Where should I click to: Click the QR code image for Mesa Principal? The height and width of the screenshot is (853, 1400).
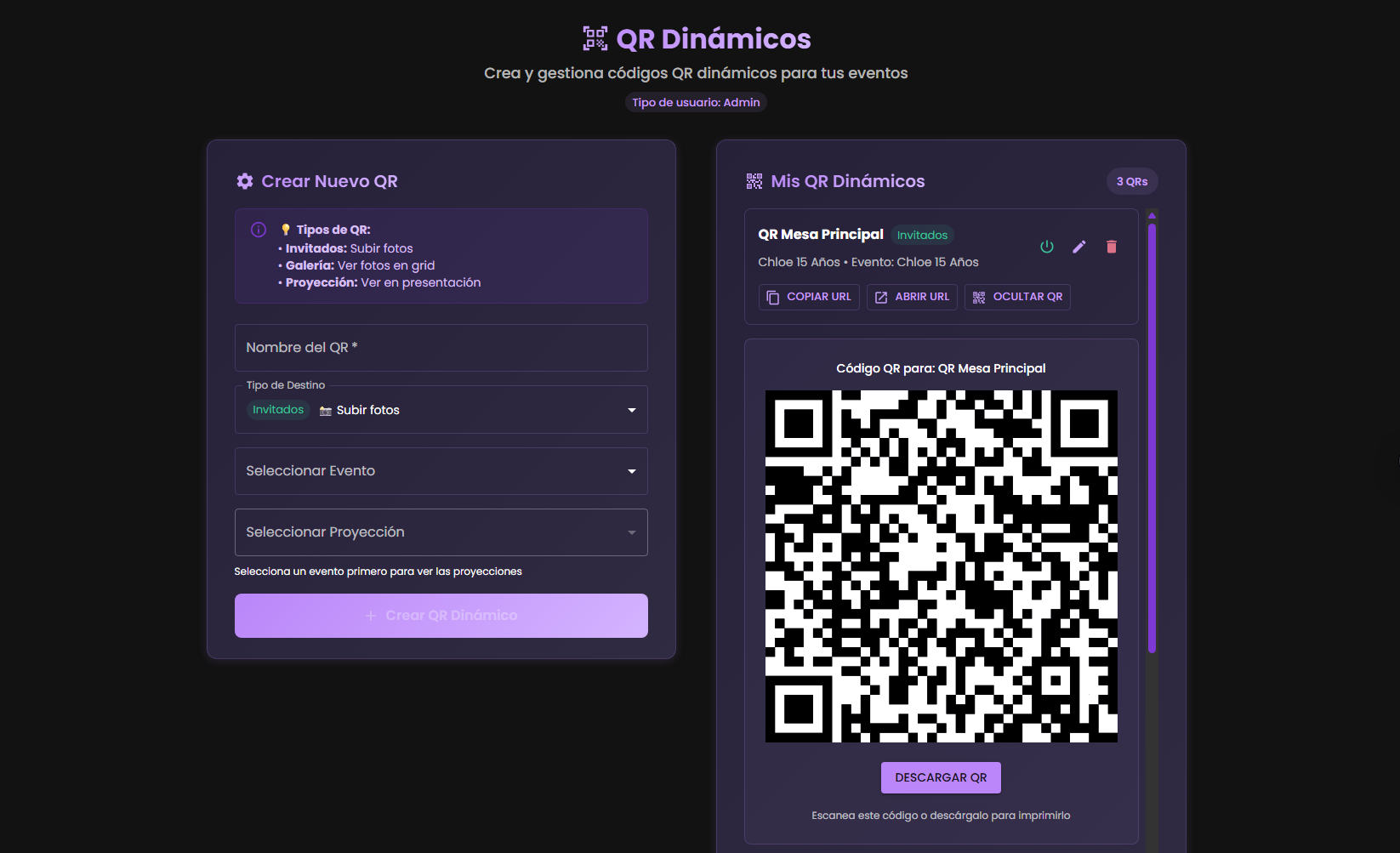click(x=942, y=566)
